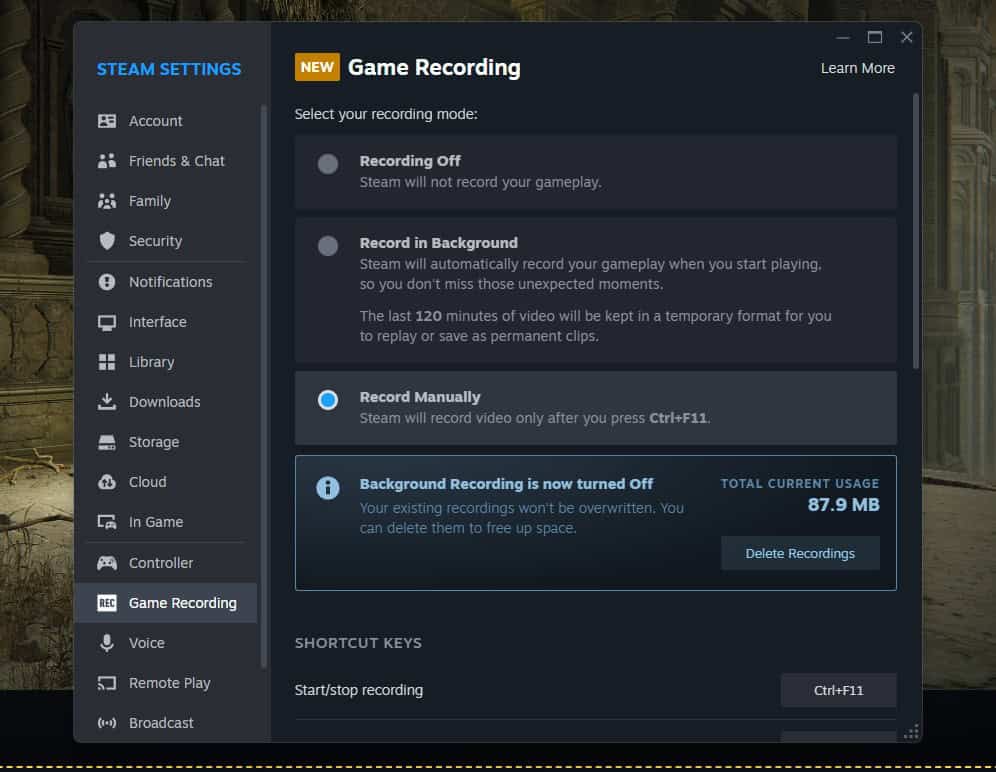The height and width of the screenshot is (772, 996).
Task: Maximize the Steam Settings window
Action: pyautogui.click(x=875, y=37)
